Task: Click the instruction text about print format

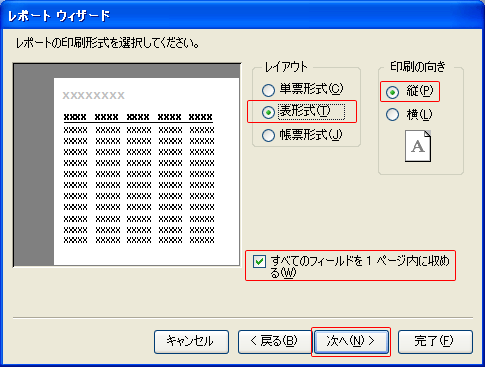Action: (108, 44)
